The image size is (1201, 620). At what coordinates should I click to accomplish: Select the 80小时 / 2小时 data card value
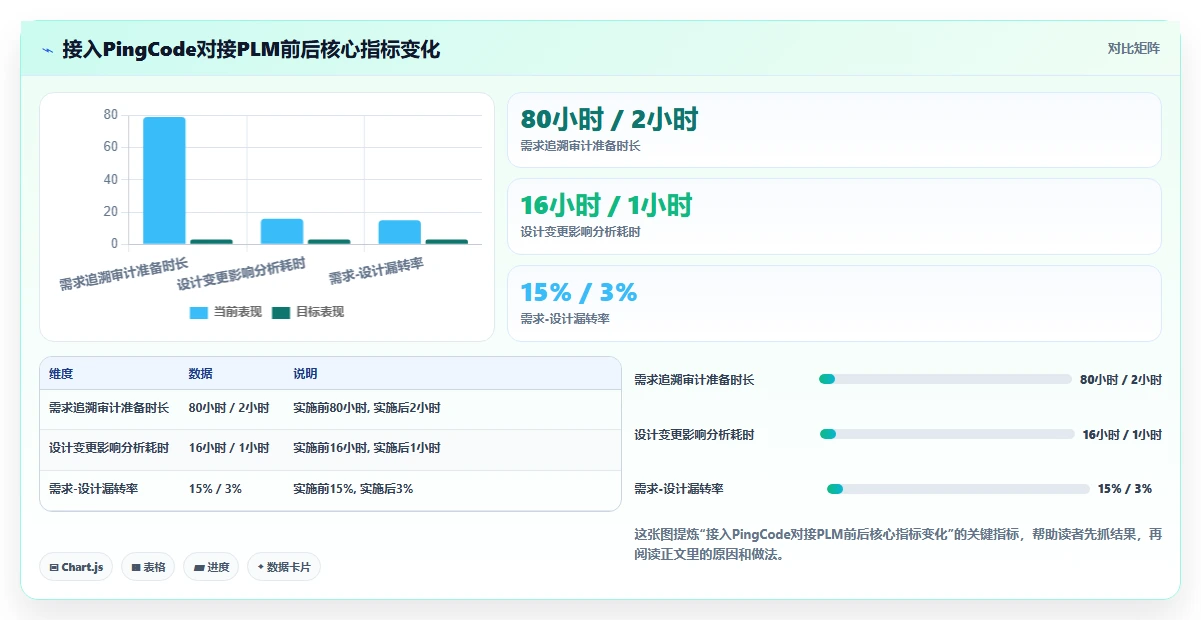pos(609,120)
